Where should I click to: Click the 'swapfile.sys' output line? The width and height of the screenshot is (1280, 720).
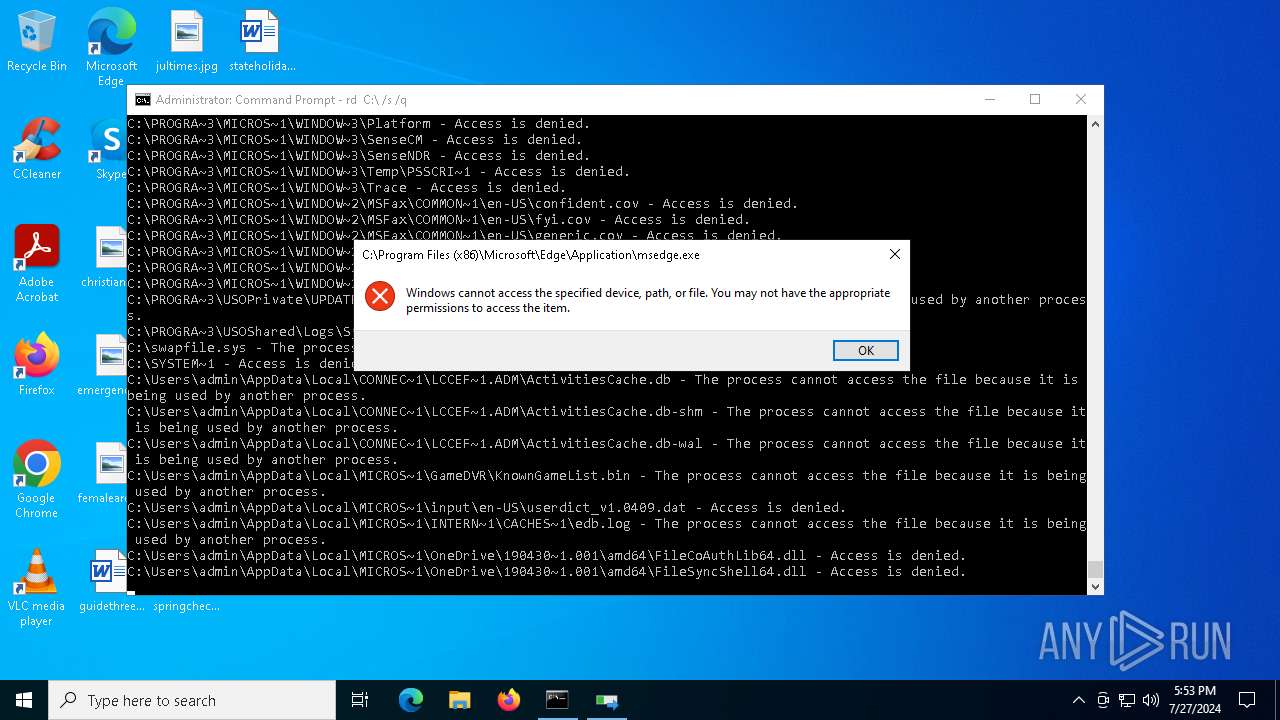pyautogui.click(x=240, y=348)
